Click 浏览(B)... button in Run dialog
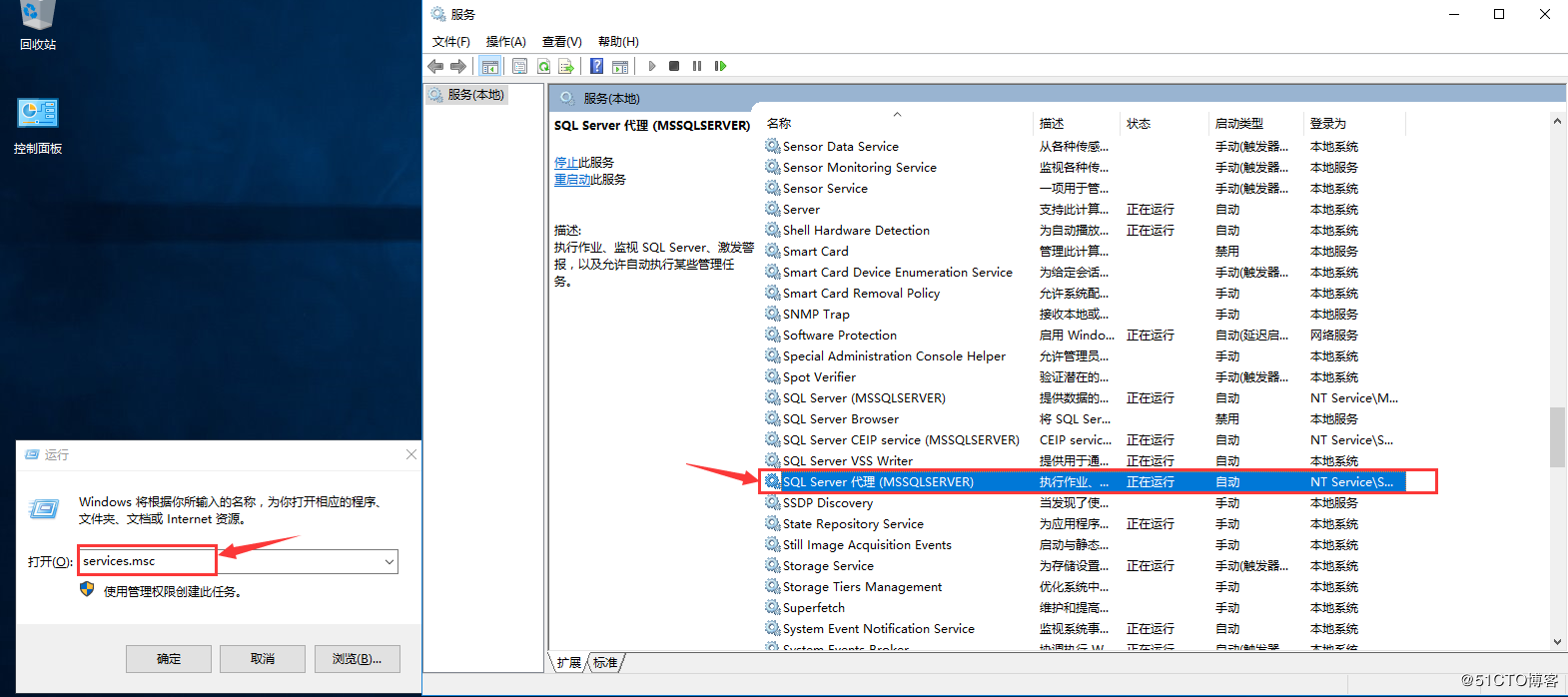 358,659
